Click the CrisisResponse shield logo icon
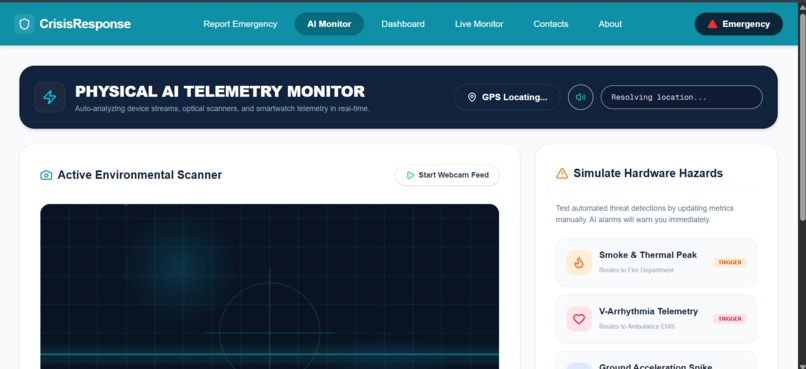Screen dimensions: 806x369 click(x=24, y=24)
